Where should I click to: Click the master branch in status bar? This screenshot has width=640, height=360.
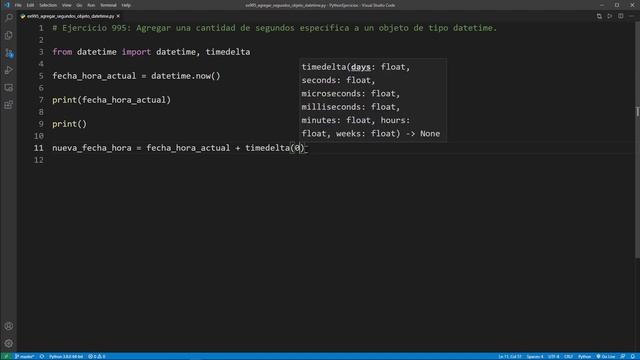24,356
